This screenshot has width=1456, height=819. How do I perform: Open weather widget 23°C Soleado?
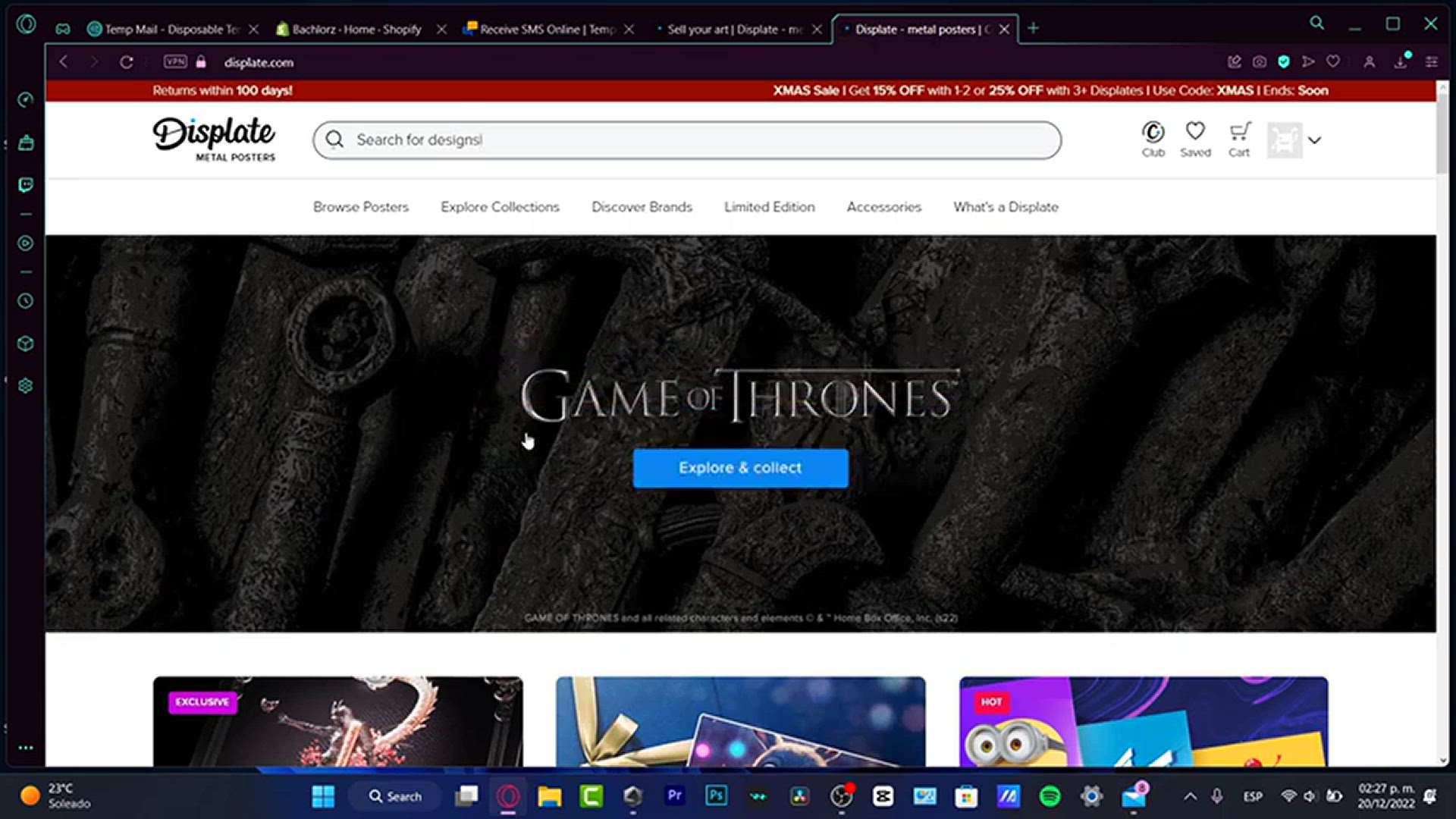[x=55, y=796]
